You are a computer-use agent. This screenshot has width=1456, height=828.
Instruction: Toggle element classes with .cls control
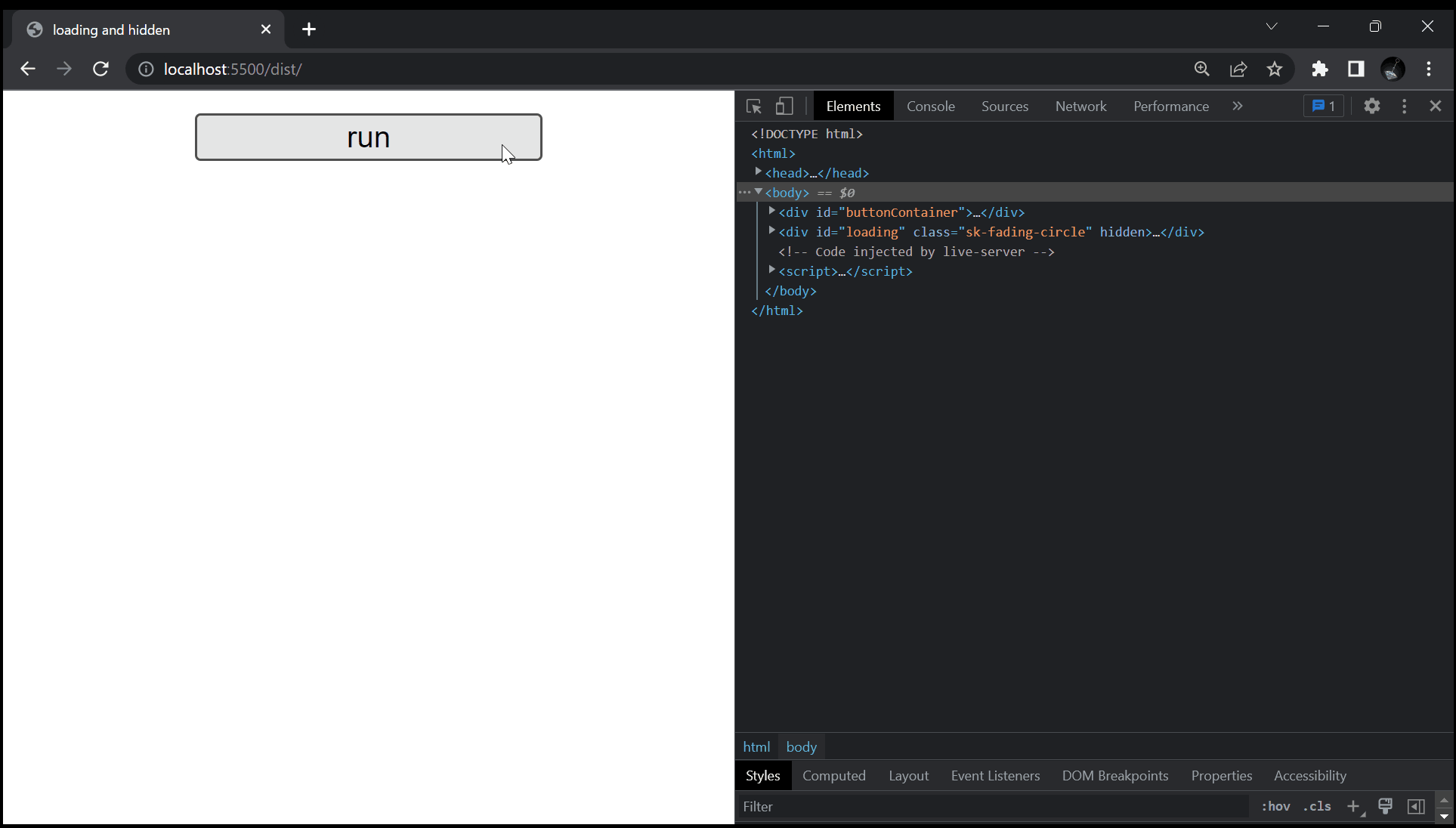(x=1316, y=806)
